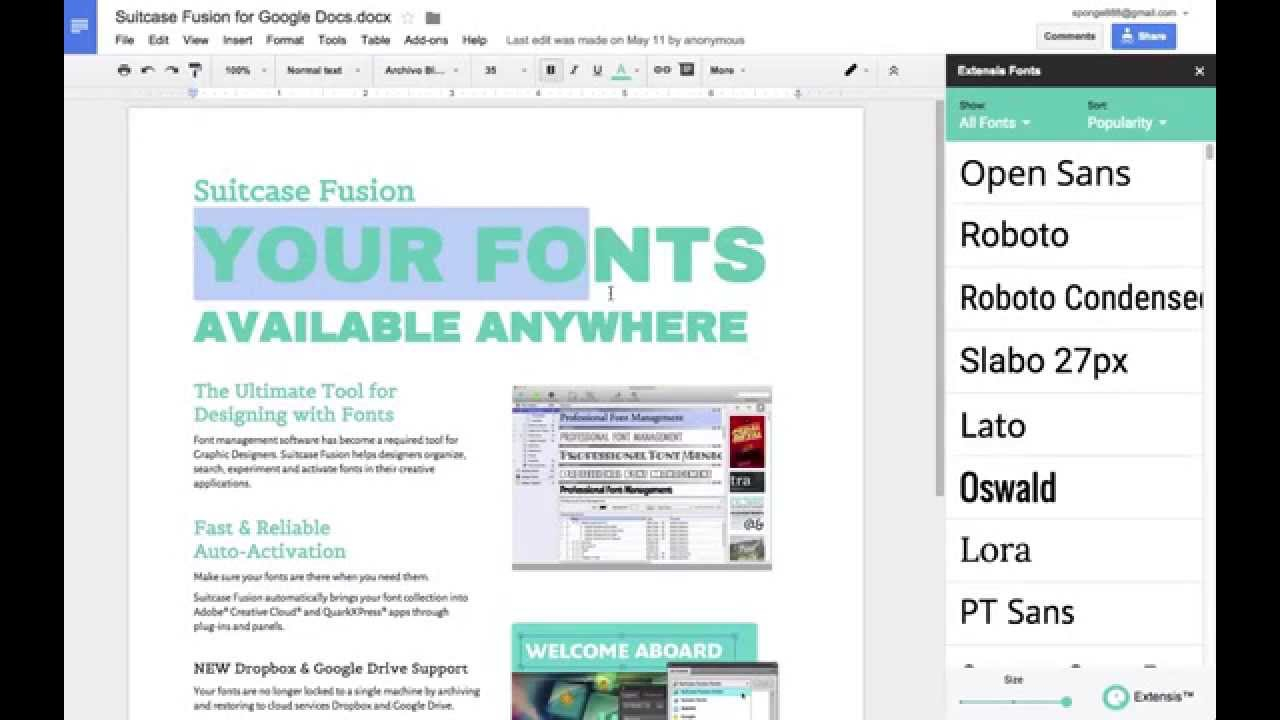The width and height of the screenshot is (1280, 720).
Task: Hide the menus with the double chevron
Action: (893, 70)
